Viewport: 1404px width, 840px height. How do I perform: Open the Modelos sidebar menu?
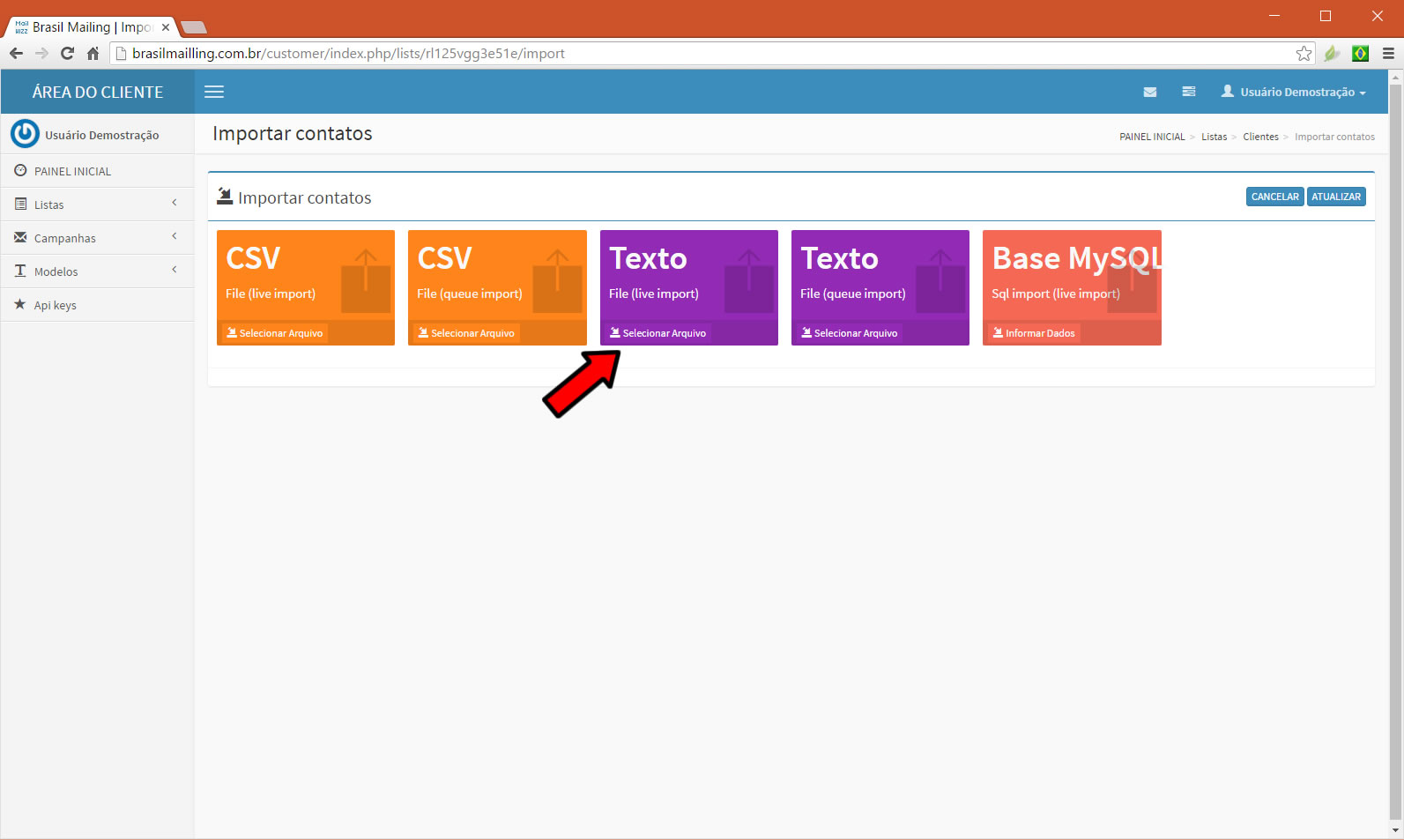pyautogui.click(x=98, y=271)
